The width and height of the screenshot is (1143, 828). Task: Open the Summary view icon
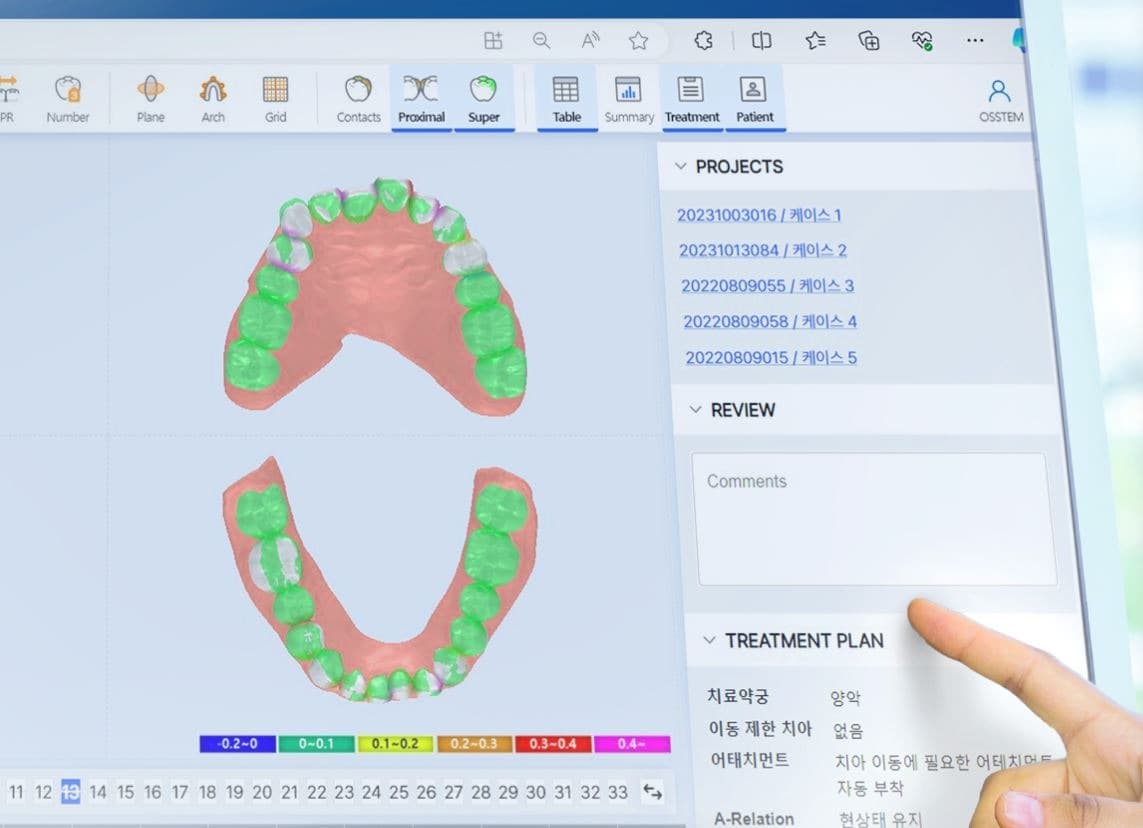(628, 90)
